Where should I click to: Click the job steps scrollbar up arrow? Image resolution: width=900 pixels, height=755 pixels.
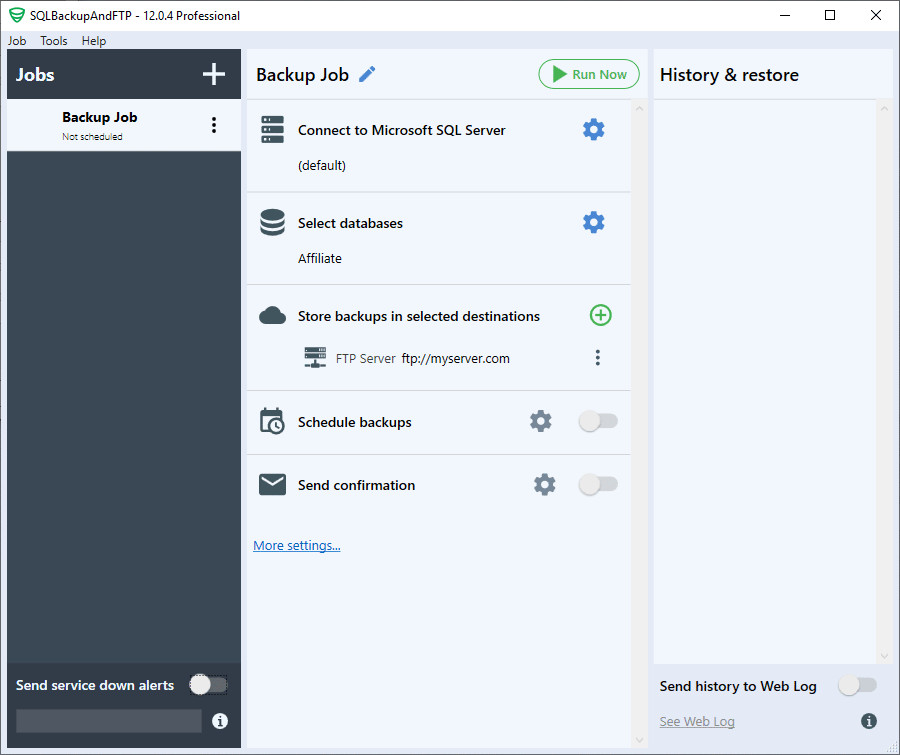click(639, 109)
